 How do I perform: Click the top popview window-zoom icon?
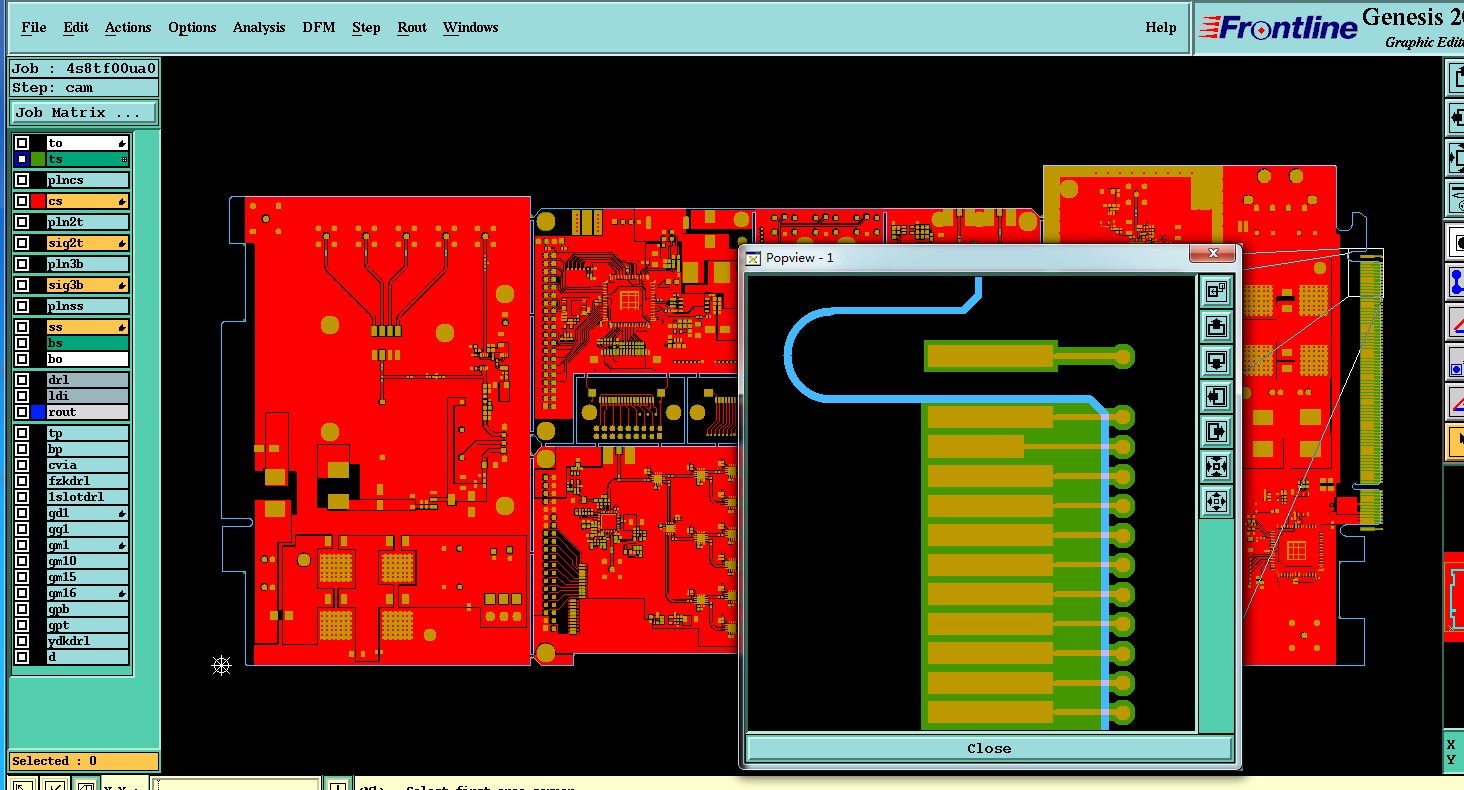pyautogui.click(x=1216, y=291)
